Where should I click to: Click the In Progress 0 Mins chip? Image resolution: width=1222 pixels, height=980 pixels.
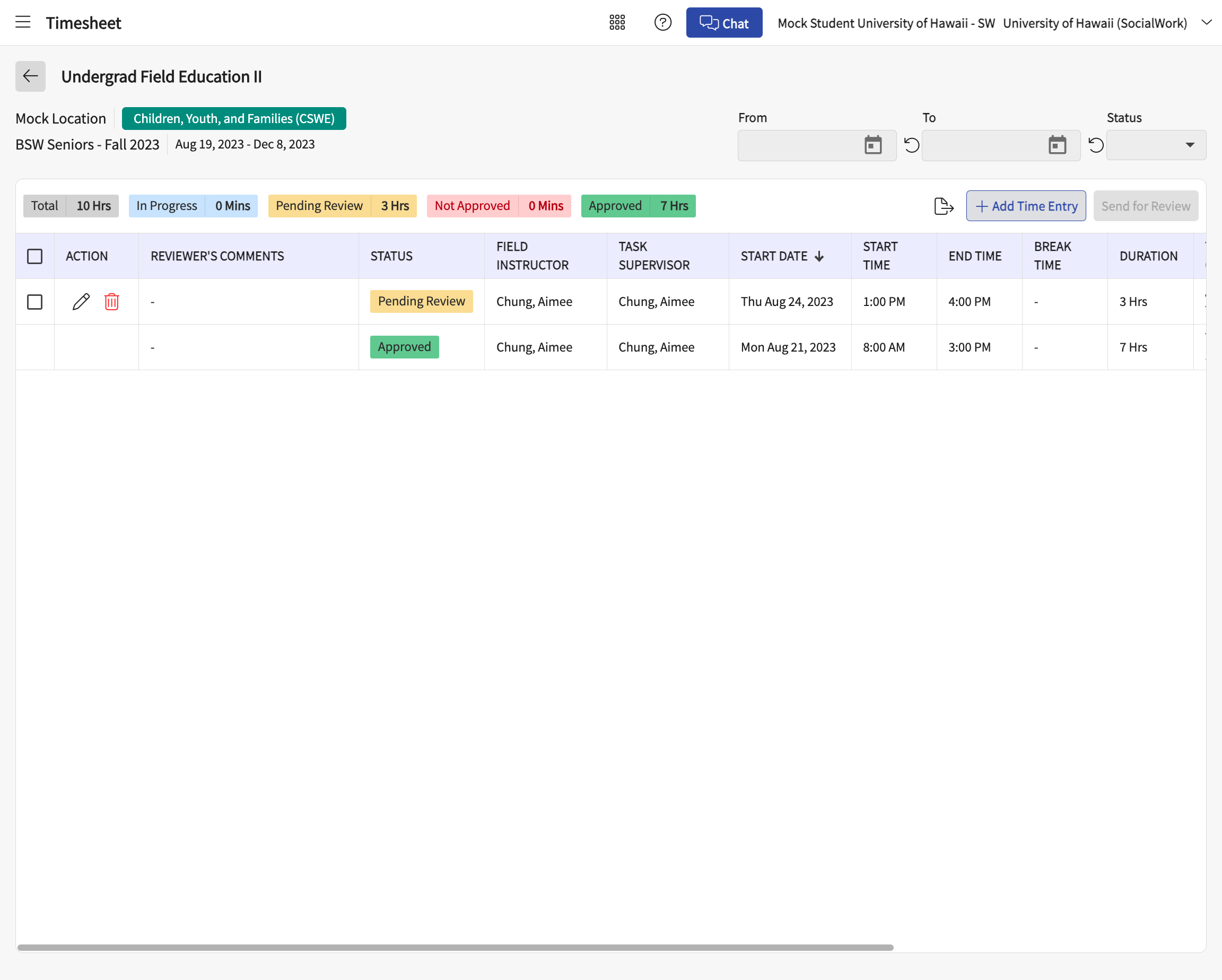coord(193,206)
